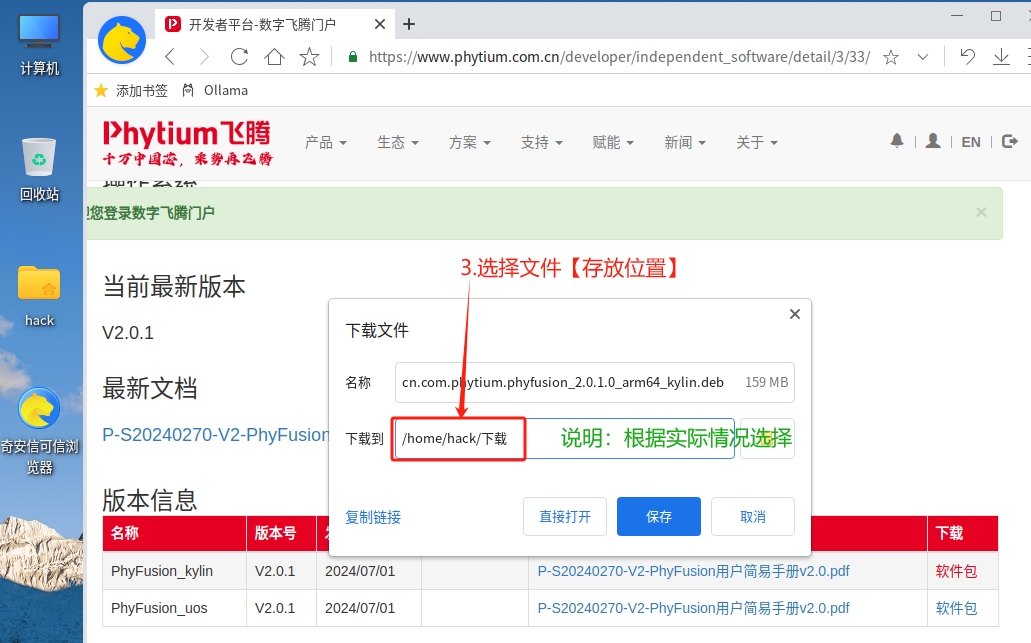Expand the 生态 navigation menu

(x=398, y=143)
